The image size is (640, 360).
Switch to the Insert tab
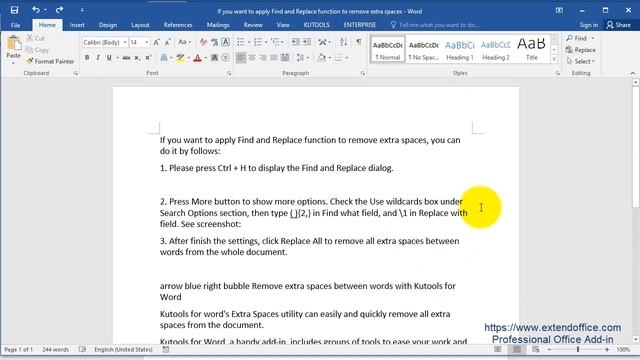tap(77, 25)
